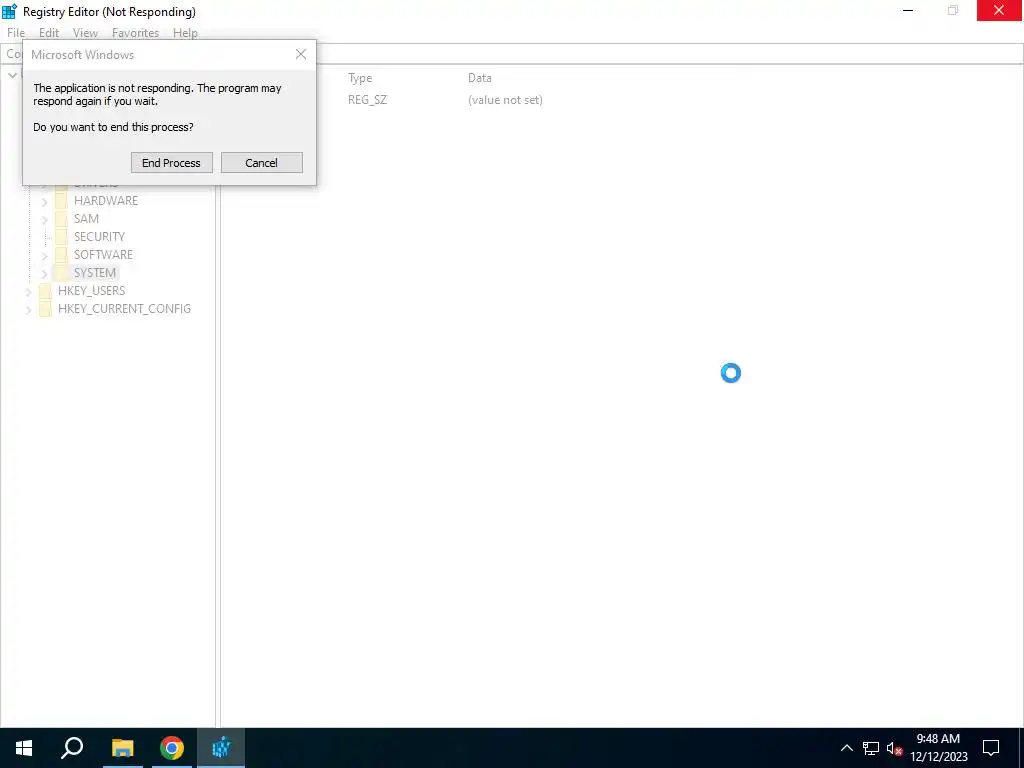
Task: Open the Windows Start menu
Action: [24, 748]
